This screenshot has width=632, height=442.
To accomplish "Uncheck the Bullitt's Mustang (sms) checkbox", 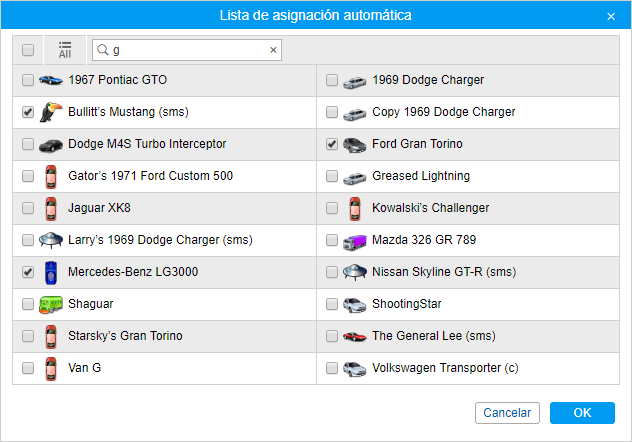I will pyautogui.click(x=28, y=112).
